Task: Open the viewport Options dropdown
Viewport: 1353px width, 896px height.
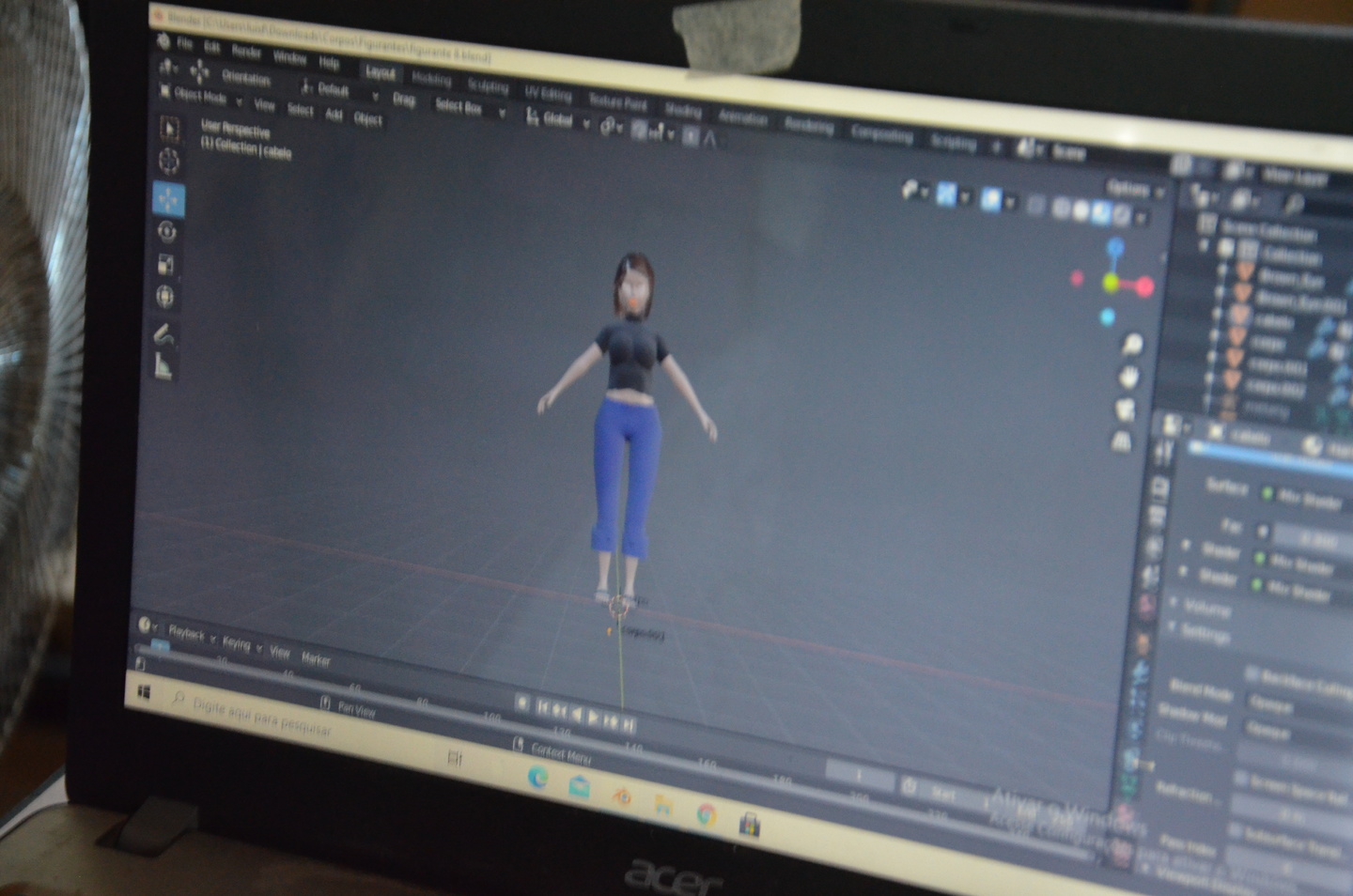Action: [1134, 189]
